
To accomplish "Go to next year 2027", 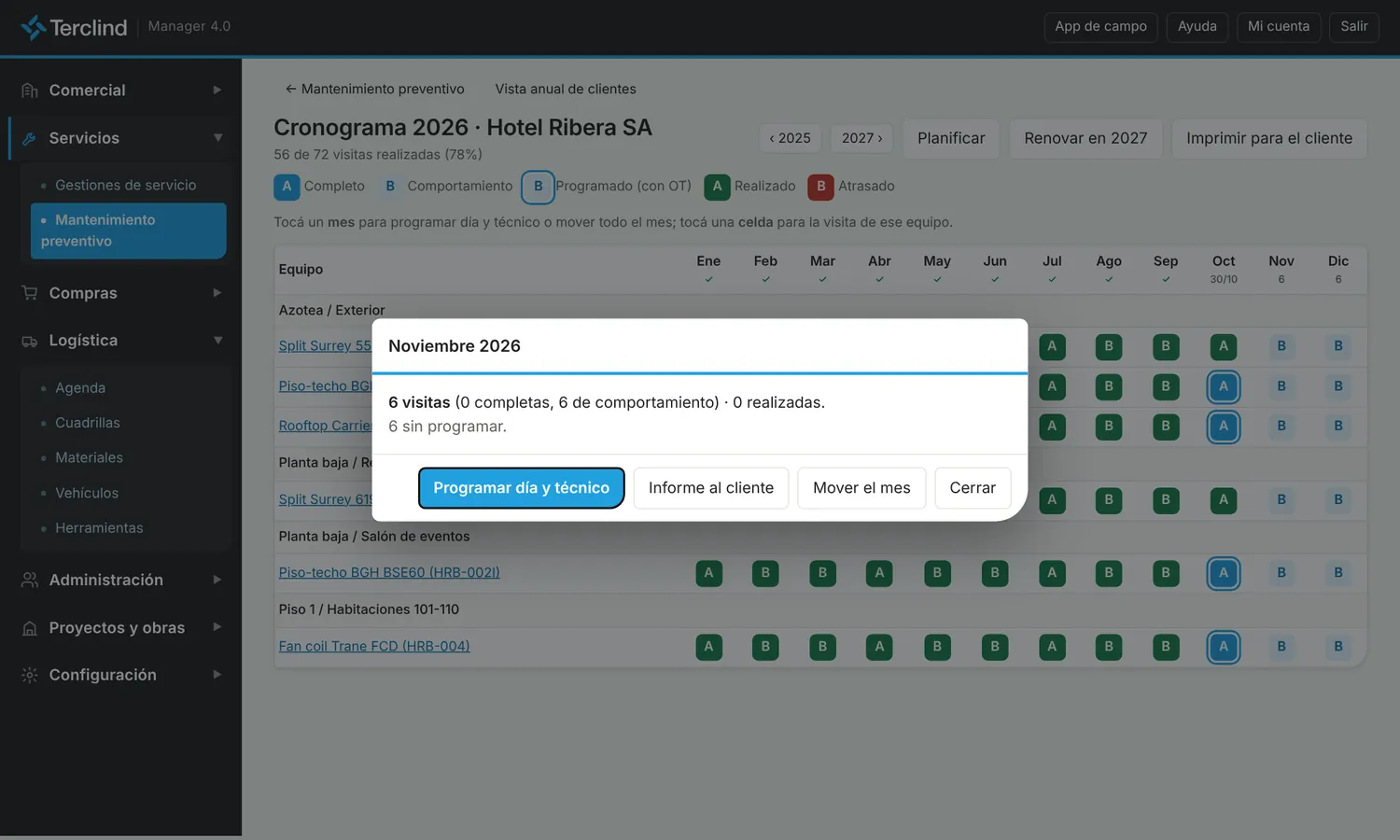I will pos(861,138).
